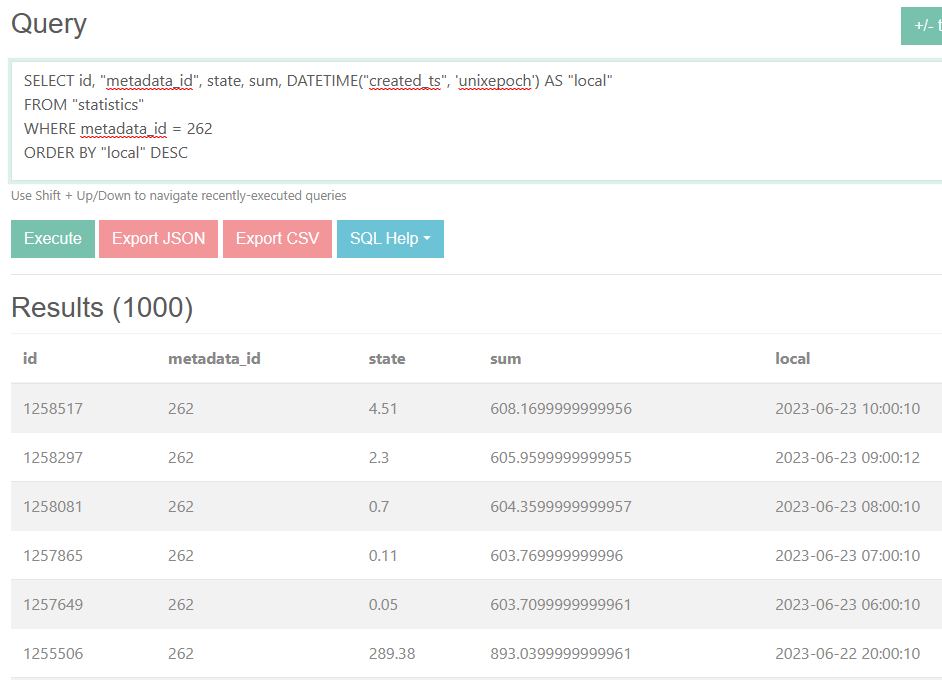Select the id cell 1257649
The image size is (942, 680).
pyautogui.click(x=53, y=604)
